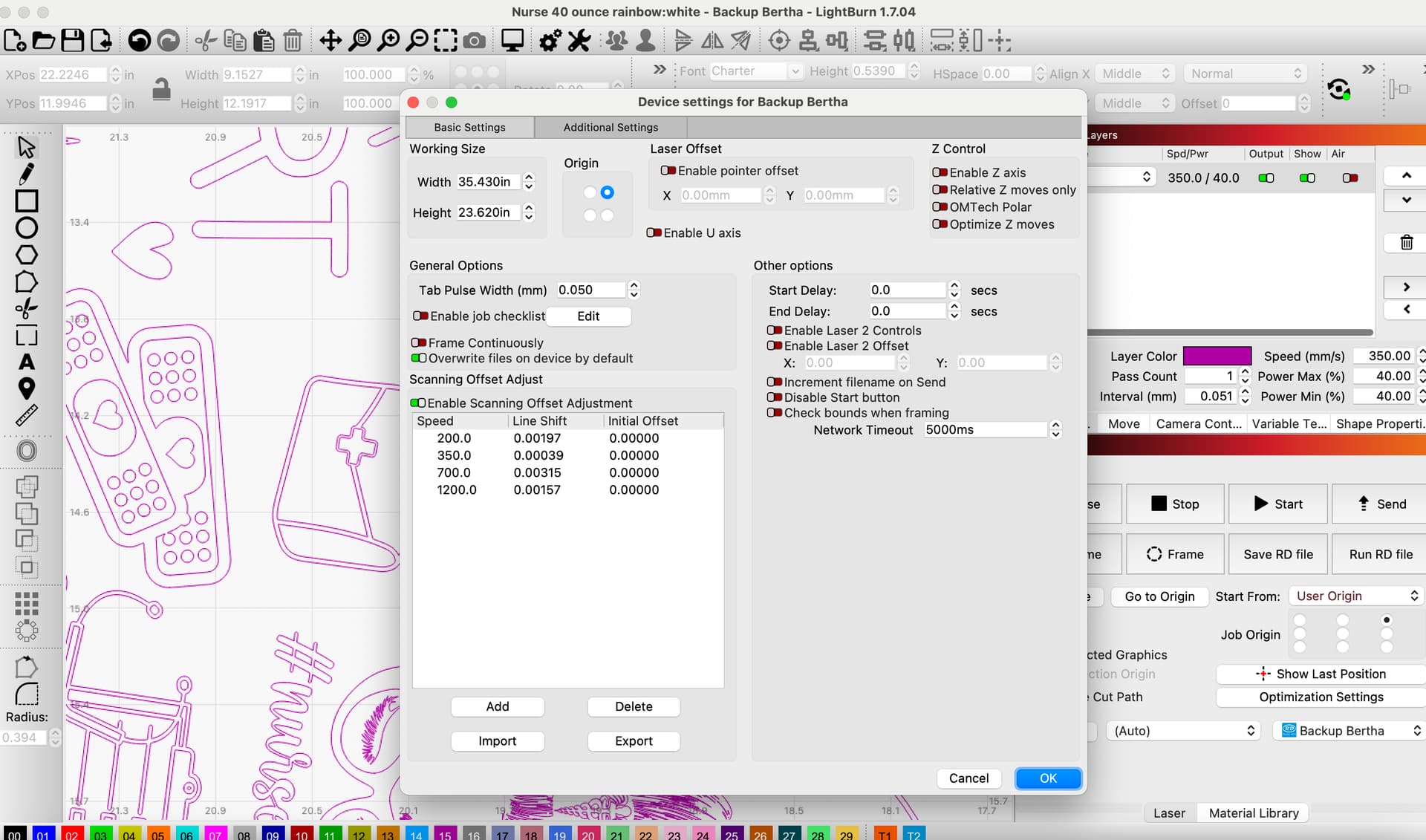Click the lock aspect ratio icon

(x=161, y=89)
